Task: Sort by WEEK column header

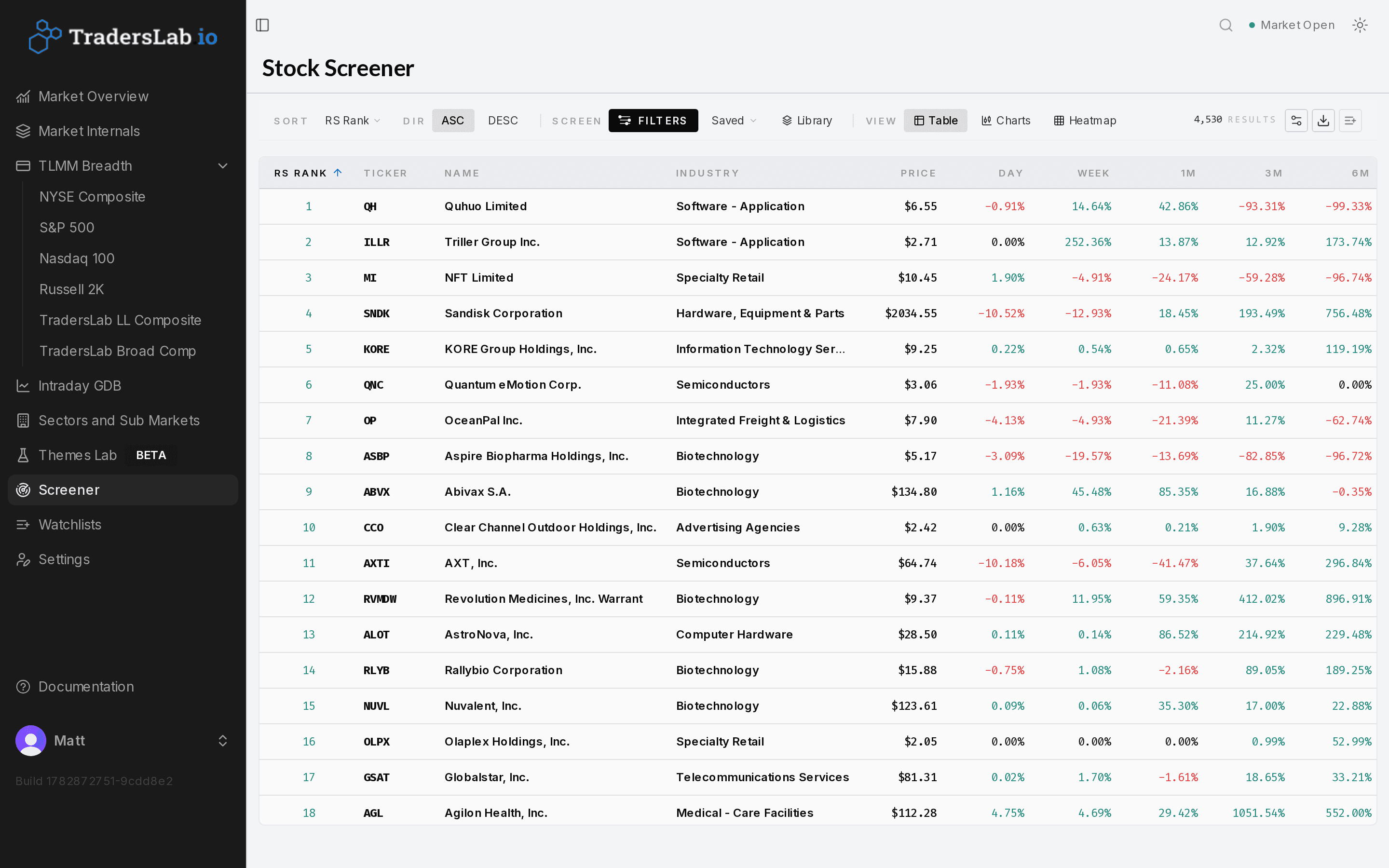Action: pyautogui.click(x=1093, y=174)
